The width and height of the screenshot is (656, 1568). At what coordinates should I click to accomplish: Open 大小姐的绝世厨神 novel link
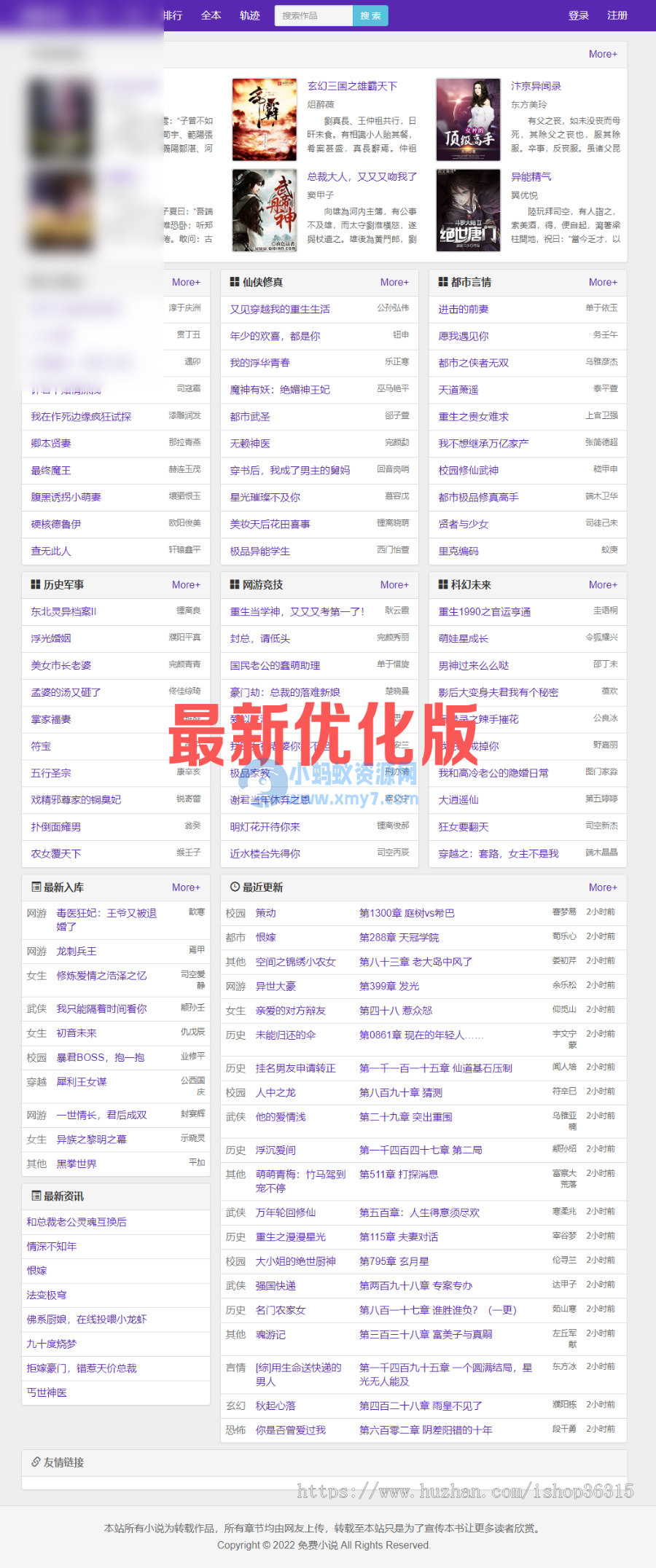click(x=296, y=1261)
